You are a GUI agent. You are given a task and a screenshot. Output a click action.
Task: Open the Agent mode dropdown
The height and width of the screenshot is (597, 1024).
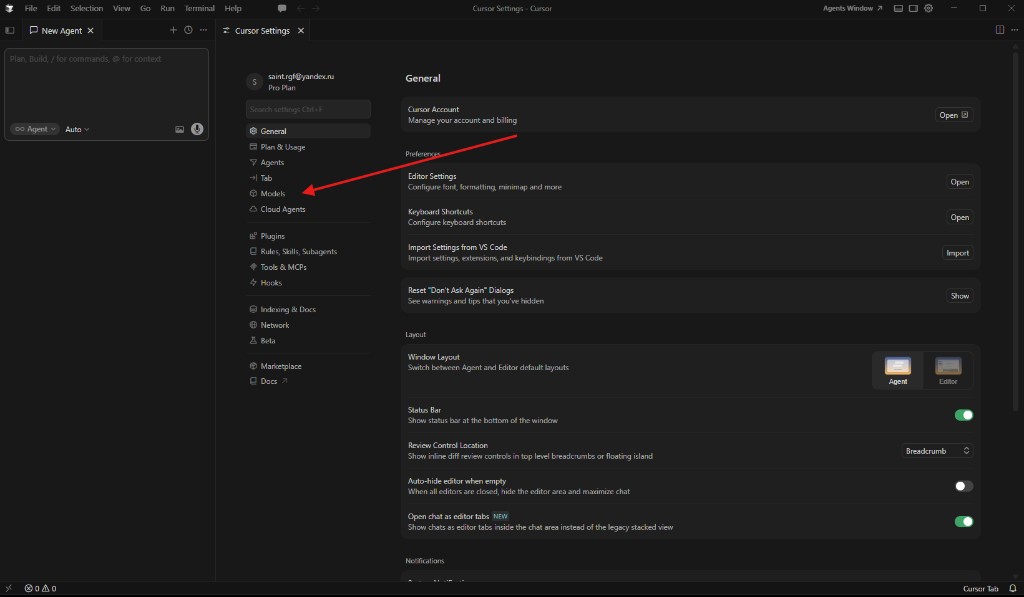click(x=35, y=129)
